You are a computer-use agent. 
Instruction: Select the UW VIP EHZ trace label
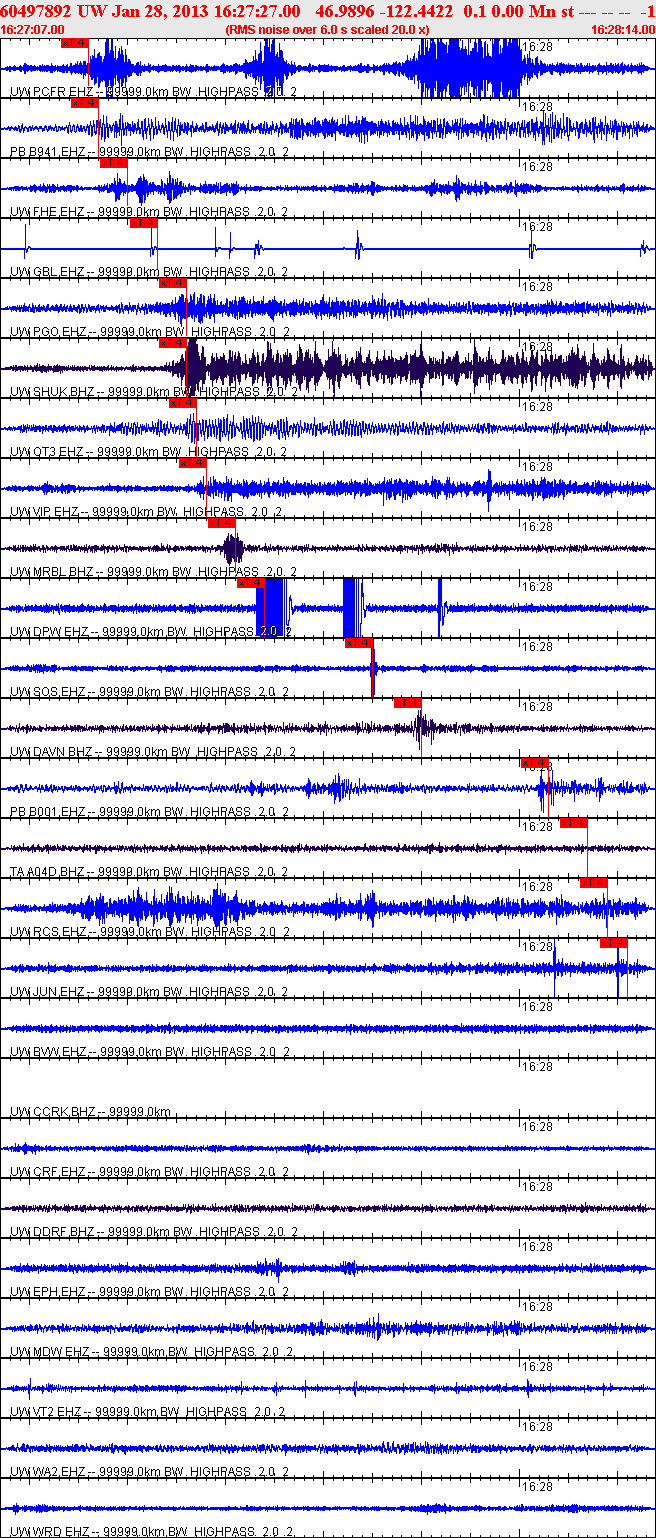coord(146,512)
